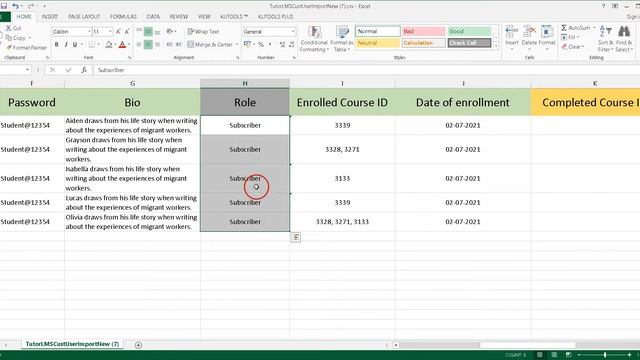Copy the selection with Copy button
This screenshot has height=360, width=640.
[16, 38]
